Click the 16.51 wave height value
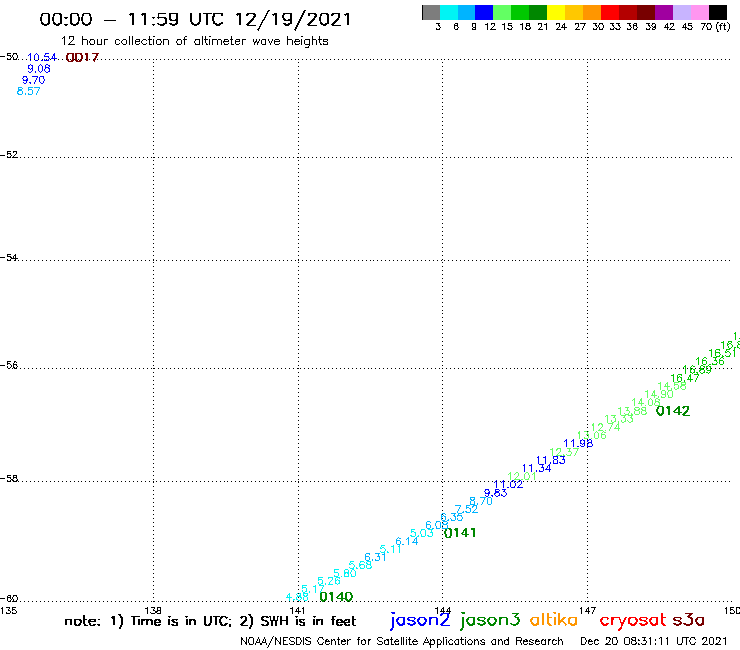Screen dimensions: 740x650 point(723,354)
